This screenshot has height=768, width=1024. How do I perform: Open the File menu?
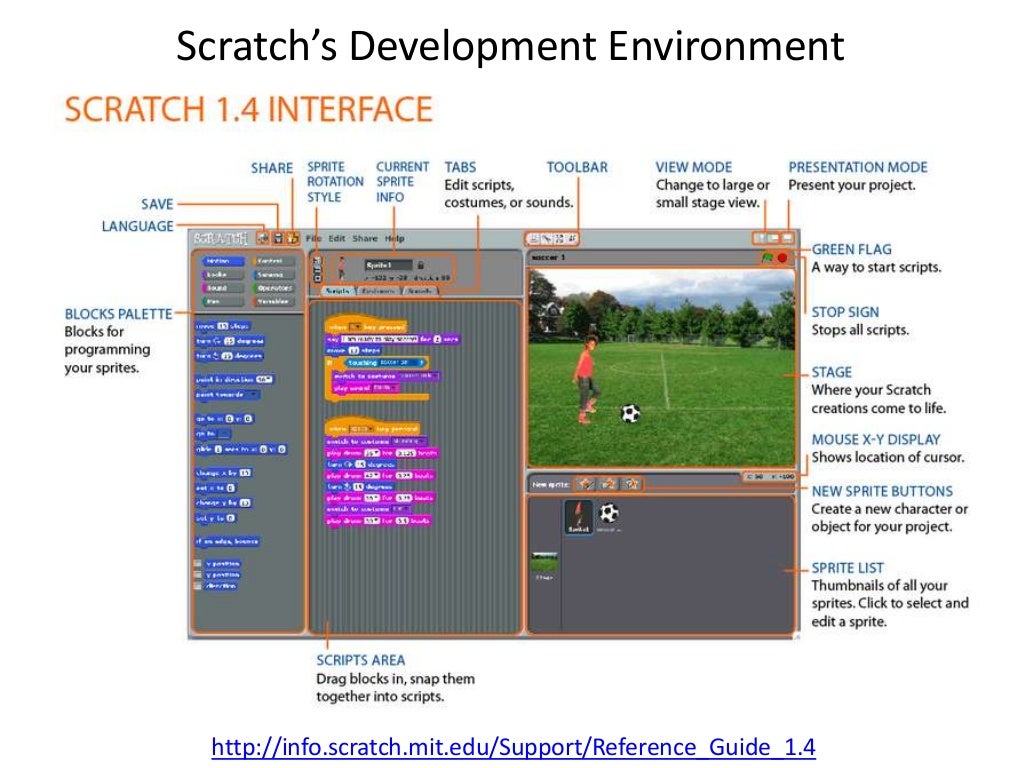[x=314, y=238]
